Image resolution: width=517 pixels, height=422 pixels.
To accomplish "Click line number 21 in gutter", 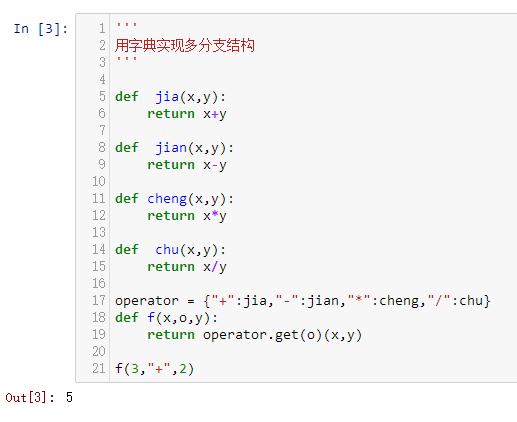I will (x=99, y=368).
